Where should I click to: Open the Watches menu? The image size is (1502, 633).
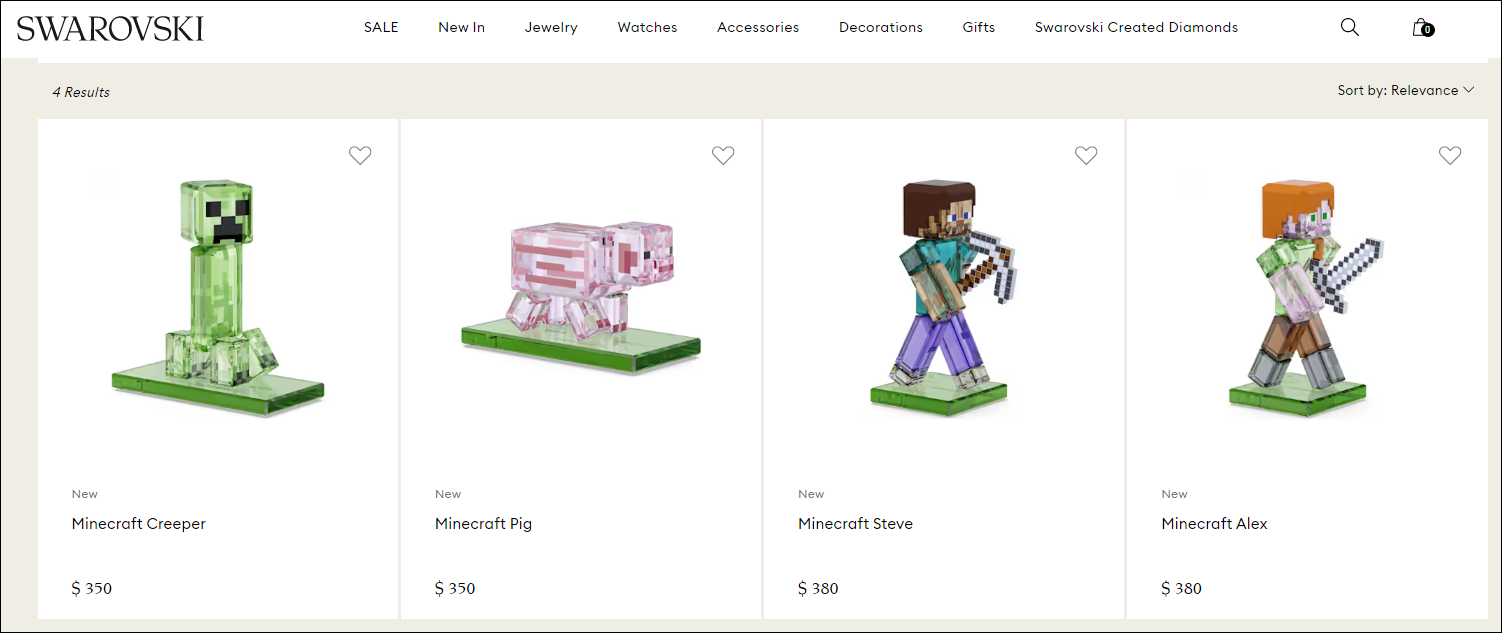(647, 27)
